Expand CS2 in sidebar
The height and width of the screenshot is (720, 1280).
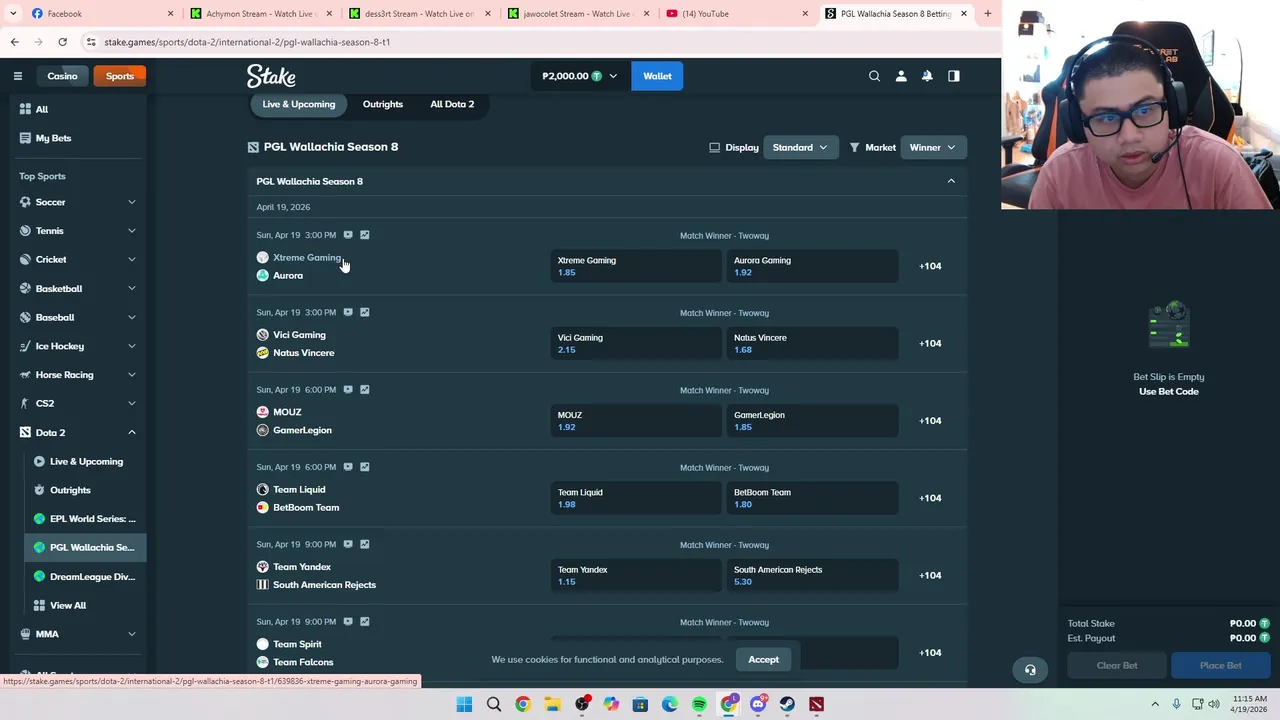[131, 403]
